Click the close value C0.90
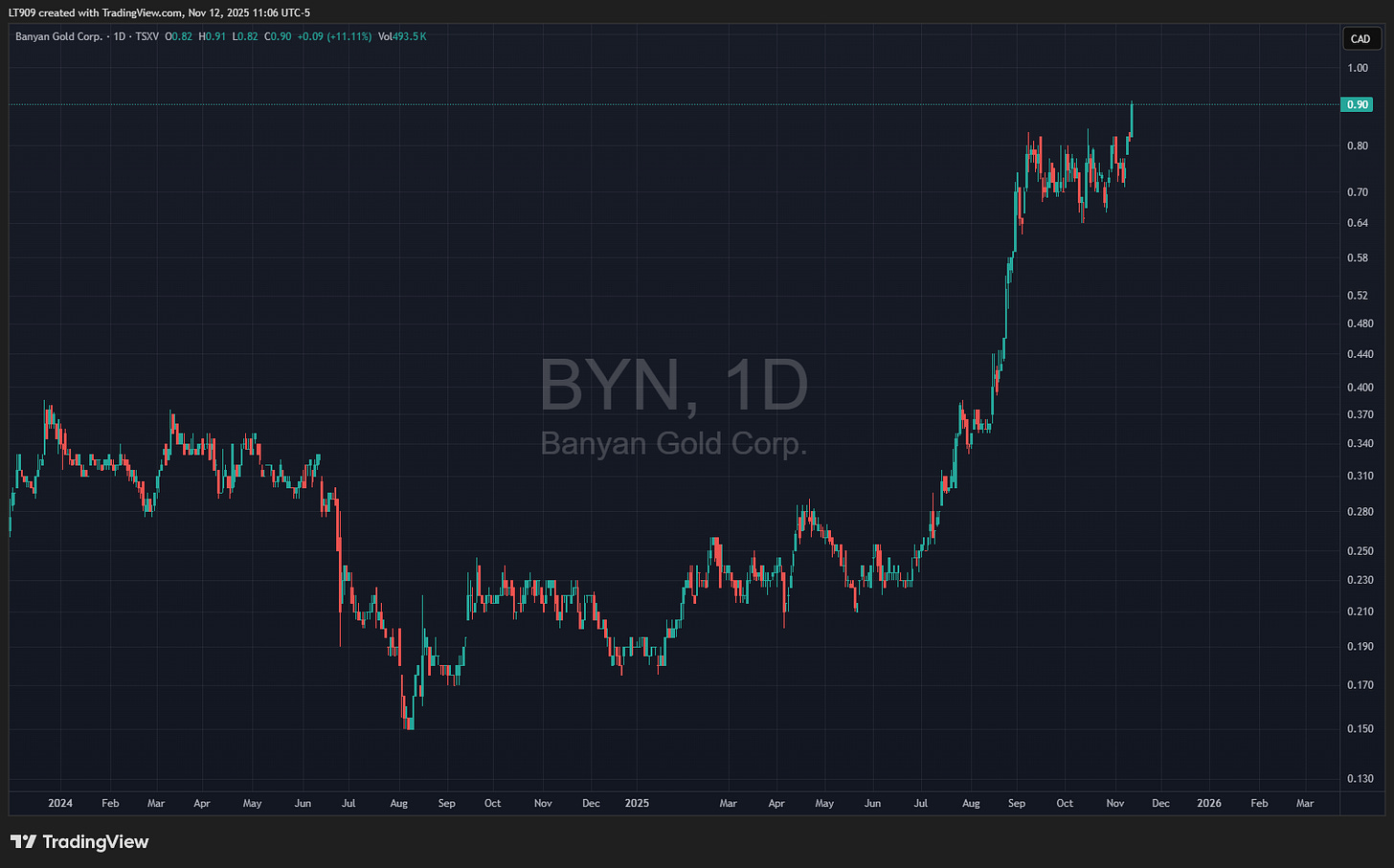 279,36
